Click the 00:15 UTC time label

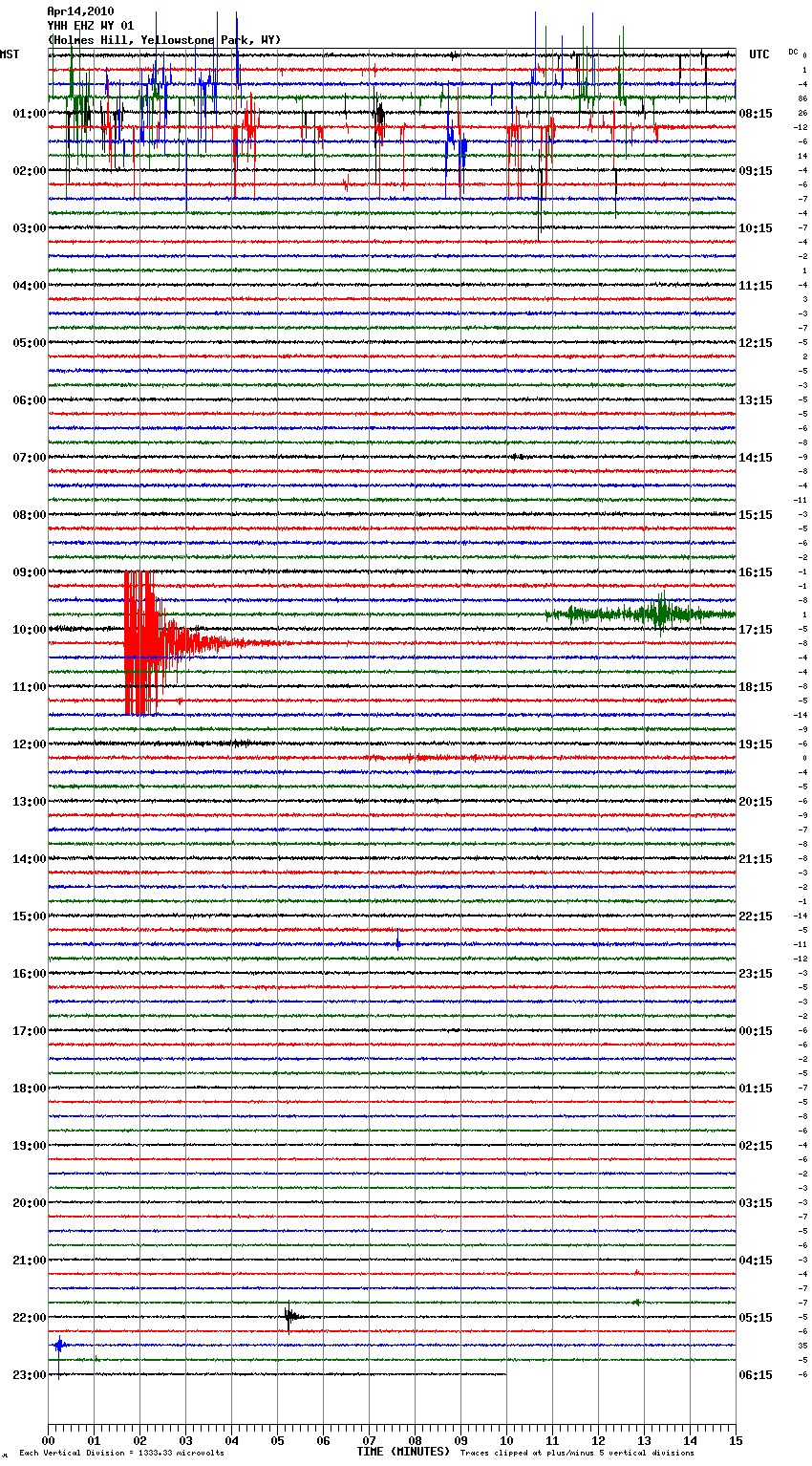coord(756,1031)
